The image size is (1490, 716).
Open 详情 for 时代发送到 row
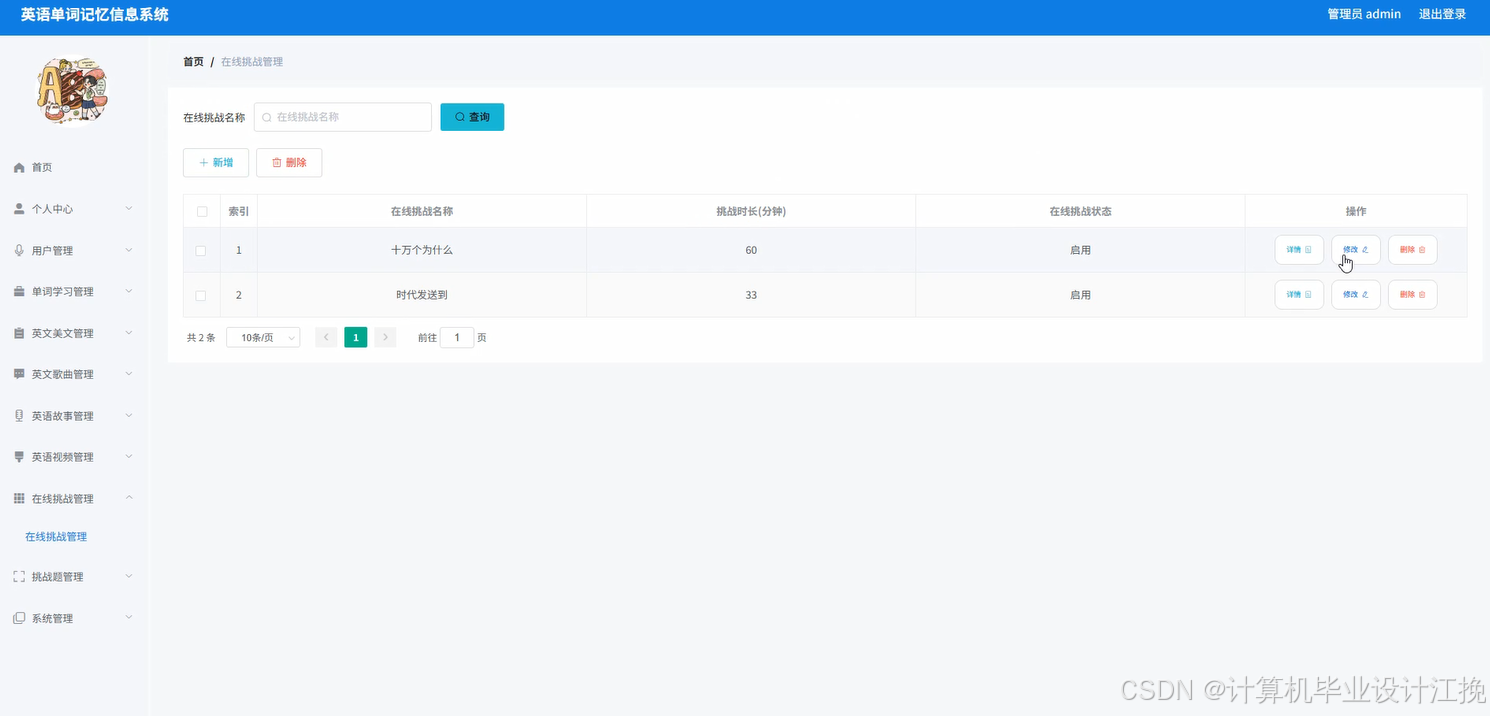coord(1299,295)
